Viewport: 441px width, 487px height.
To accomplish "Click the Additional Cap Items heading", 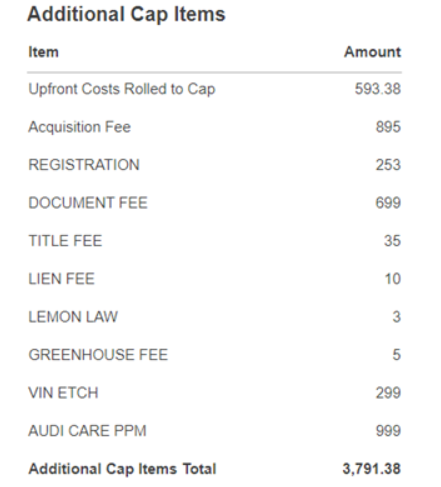I will pyautogui.click(x=126, y=15).
